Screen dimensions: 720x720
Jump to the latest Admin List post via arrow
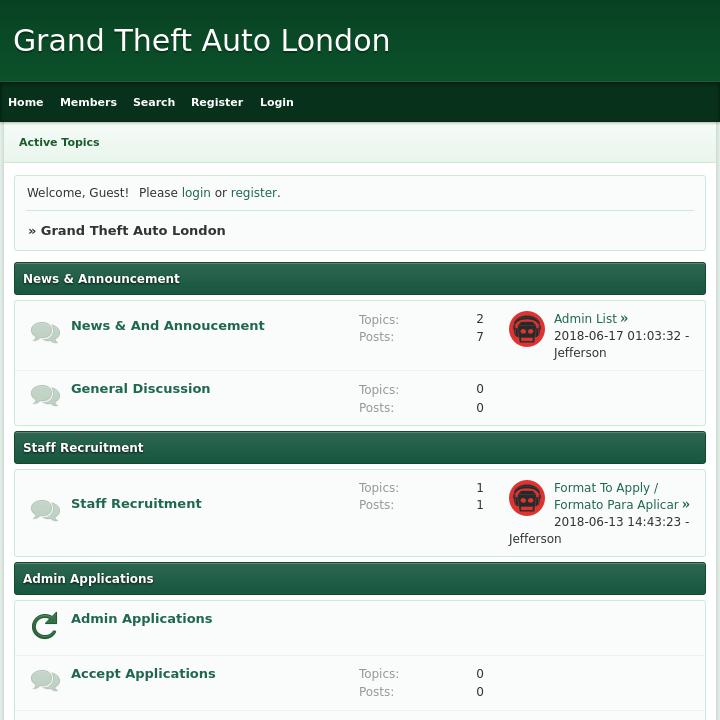(624, 319)
